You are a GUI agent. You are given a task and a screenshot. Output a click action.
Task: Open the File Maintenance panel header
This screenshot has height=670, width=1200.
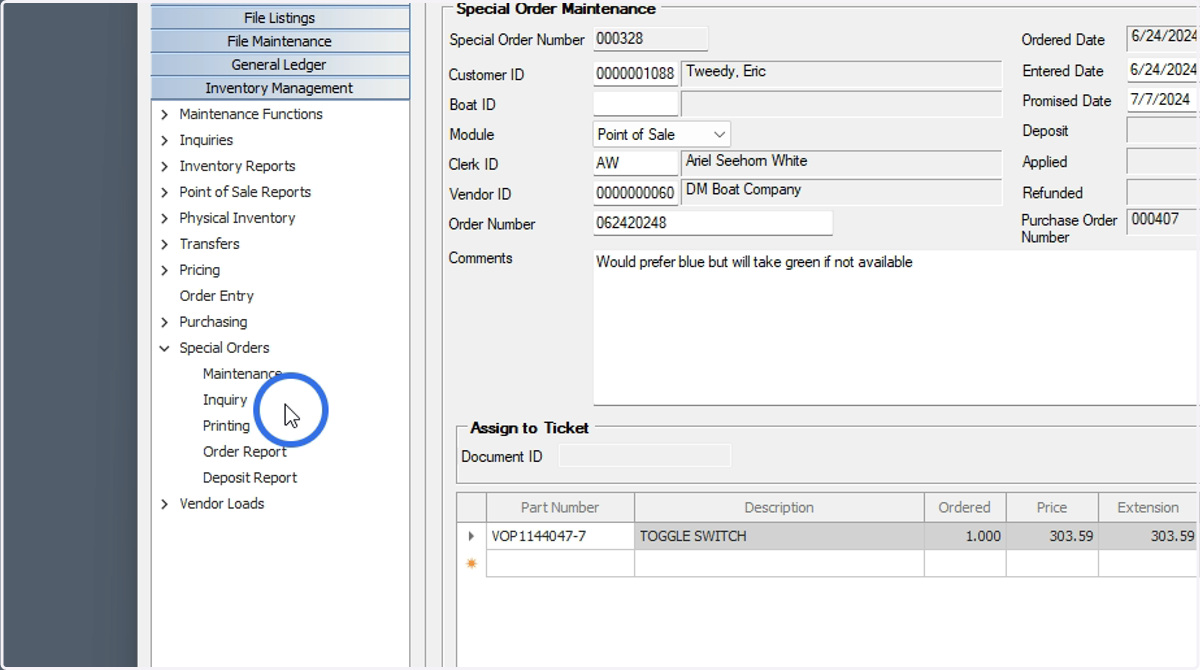pyautogui.click(x=280, y=41)
